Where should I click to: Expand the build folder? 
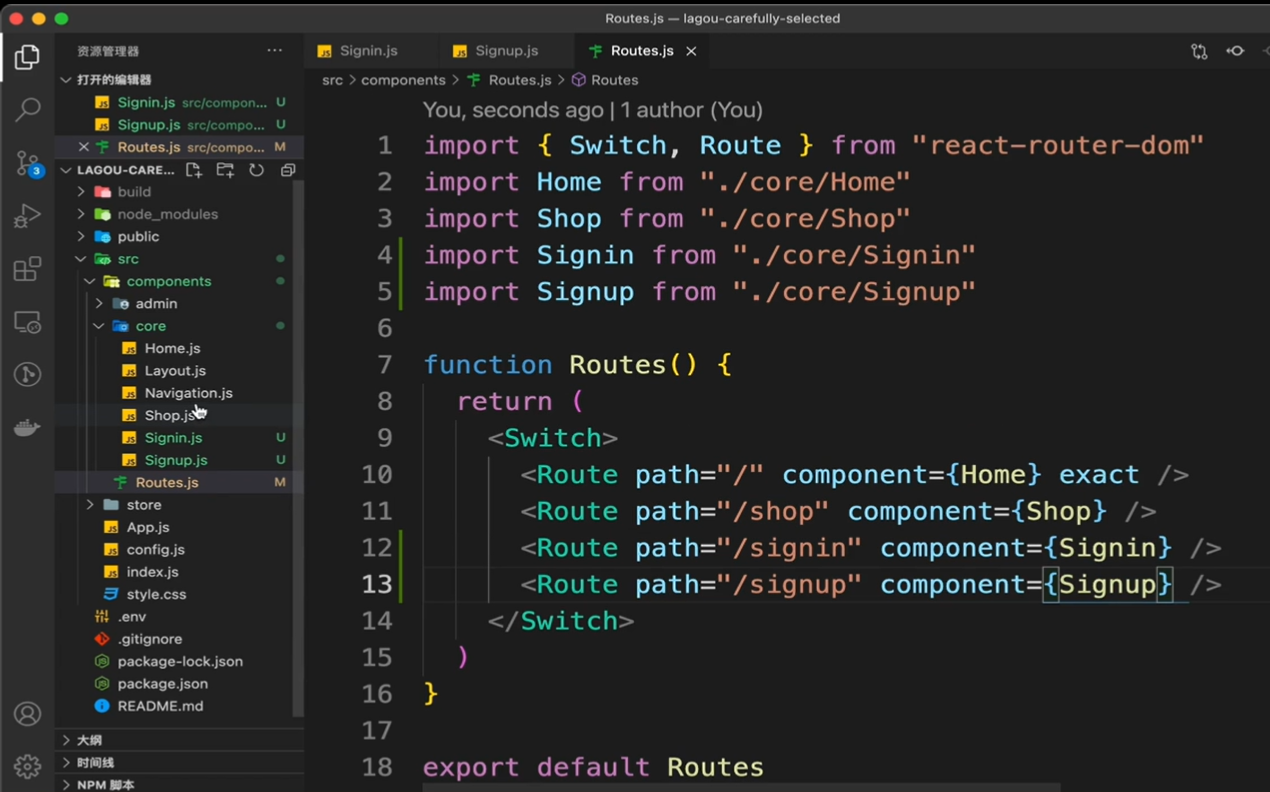[x=133, y=192]
